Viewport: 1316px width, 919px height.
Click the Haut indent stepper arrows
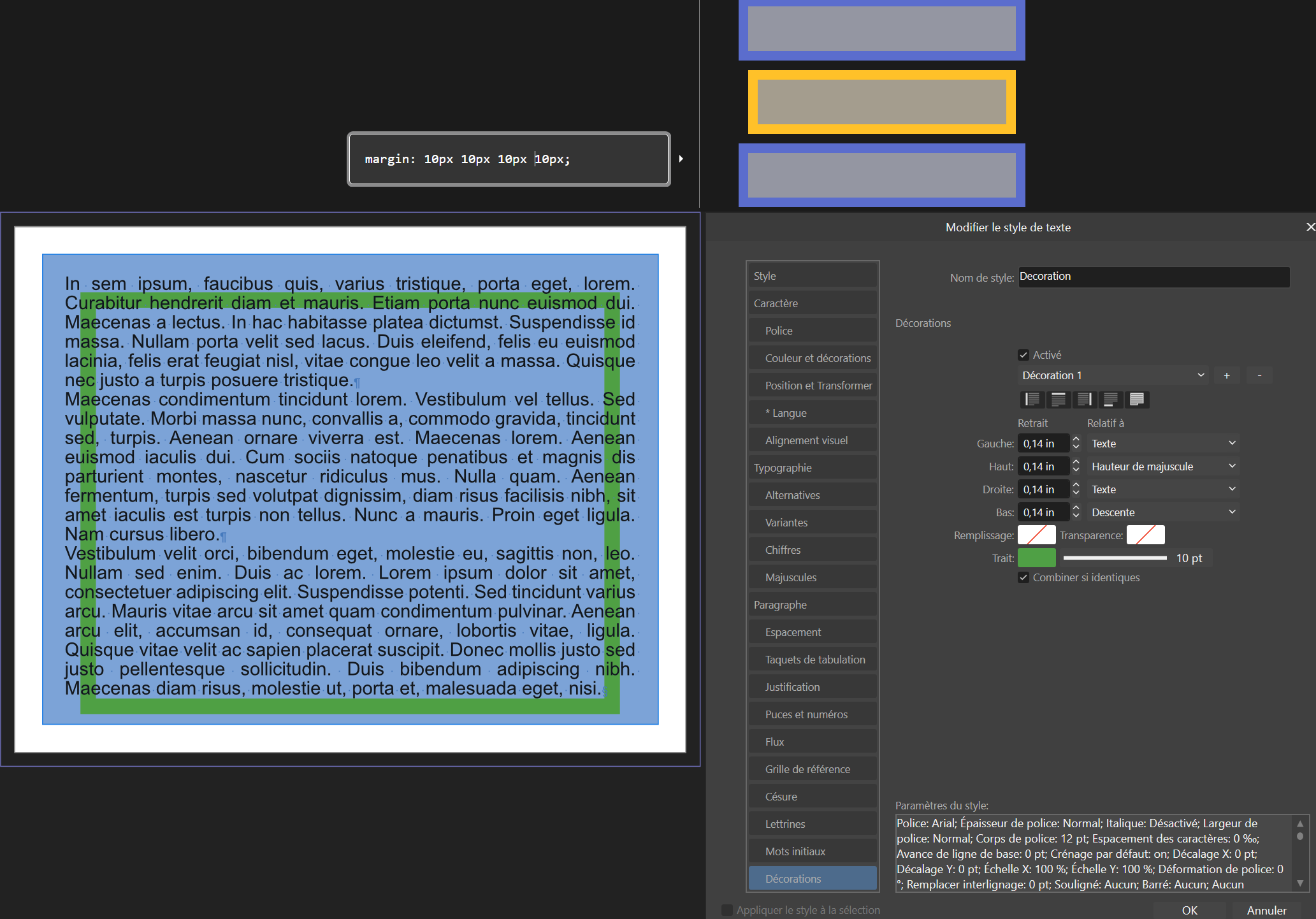click(1076, 467)
